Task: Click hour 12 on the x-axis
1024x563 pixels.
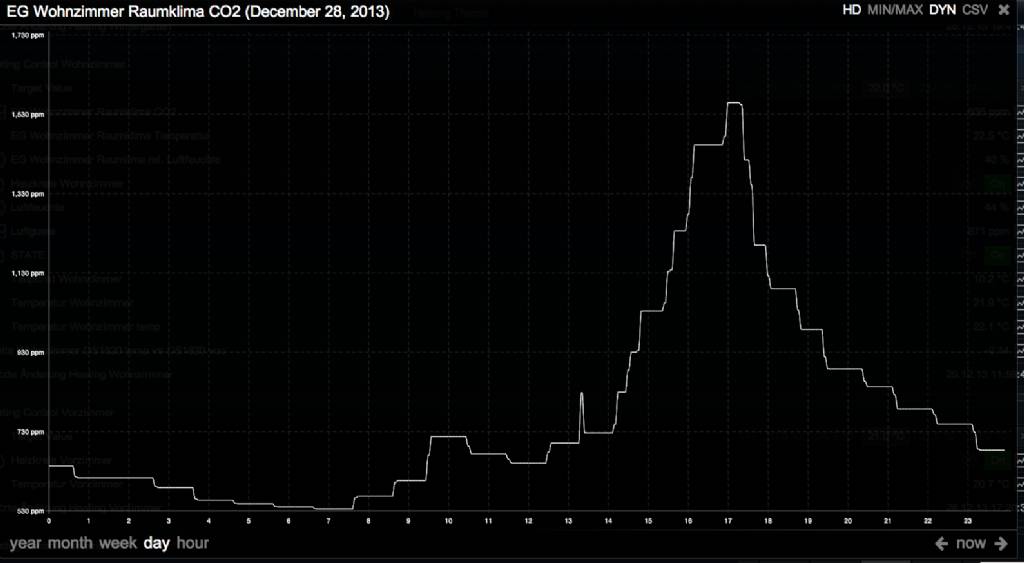Action: 528,520
